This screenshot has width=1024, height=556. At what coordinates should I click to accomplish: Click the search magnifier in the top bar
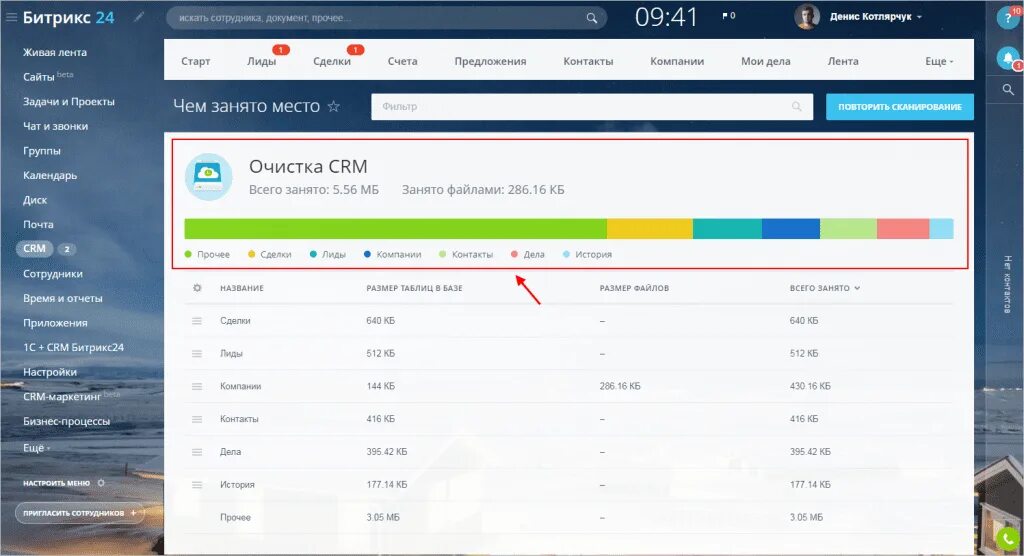592,18
